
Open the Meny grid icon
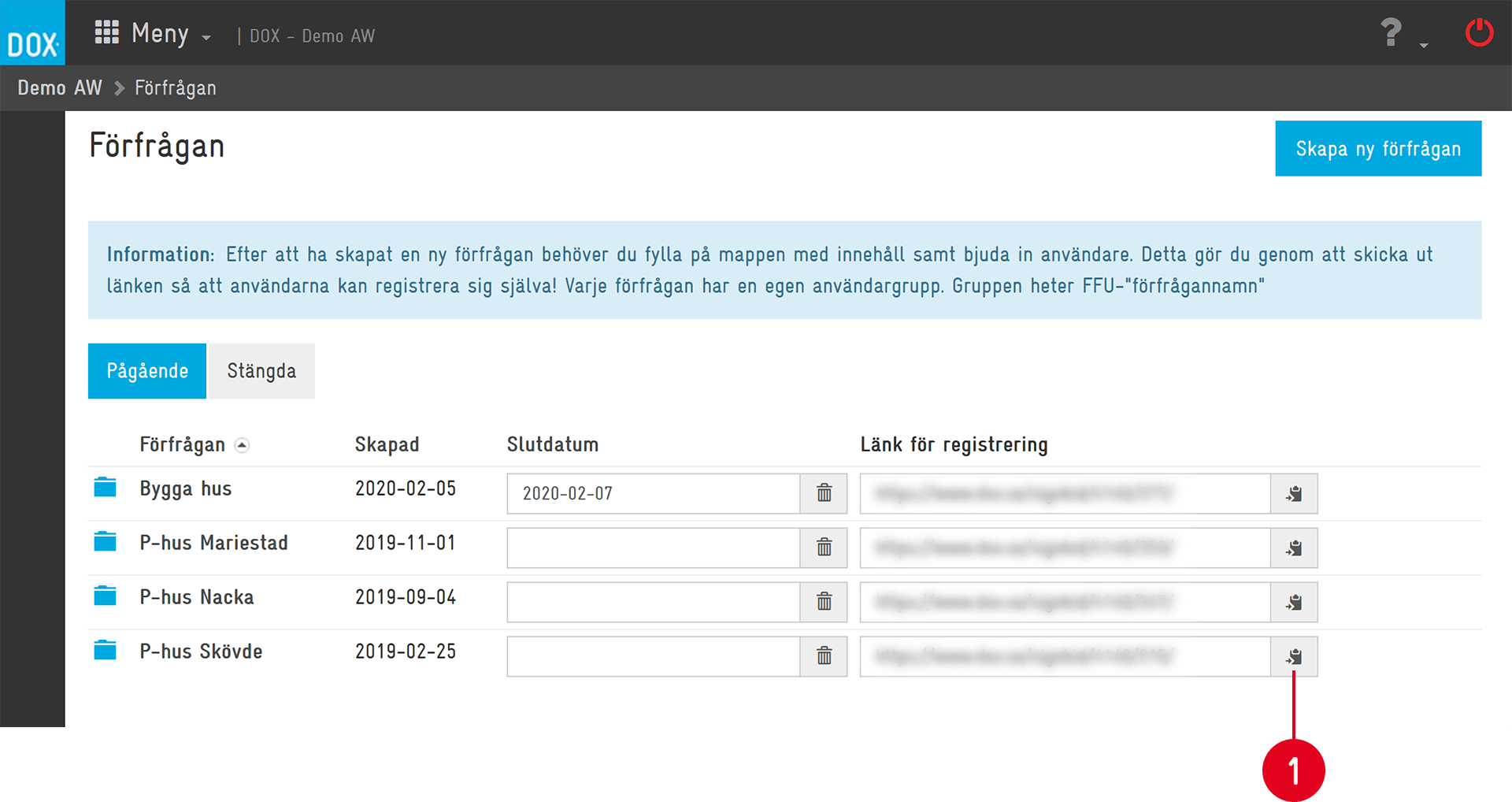coord(106,32)
